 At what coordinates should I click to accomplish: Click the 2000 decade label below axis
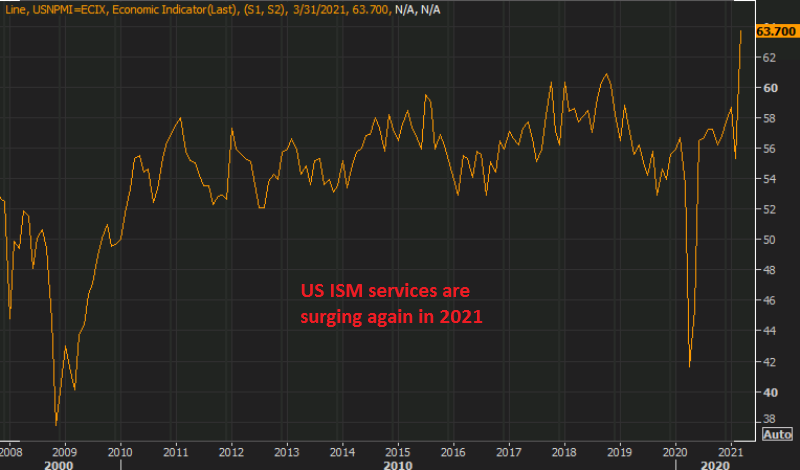[59, 465]
